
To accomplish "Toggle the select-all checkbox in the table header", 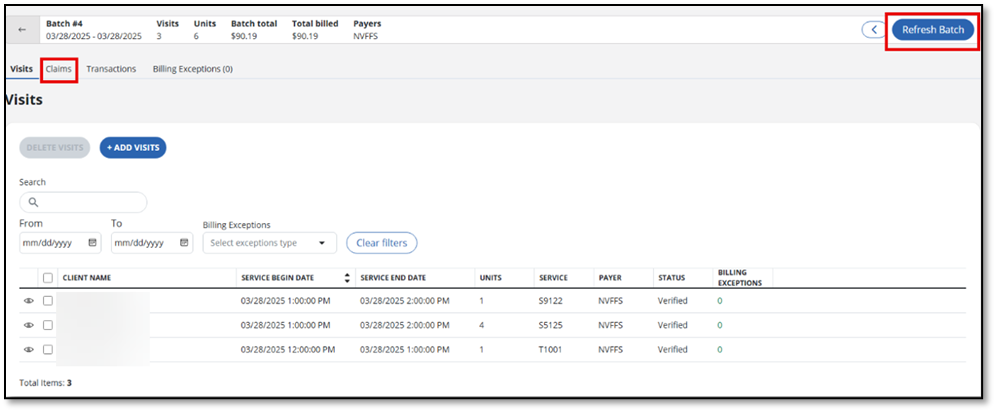I will (47, 278).
